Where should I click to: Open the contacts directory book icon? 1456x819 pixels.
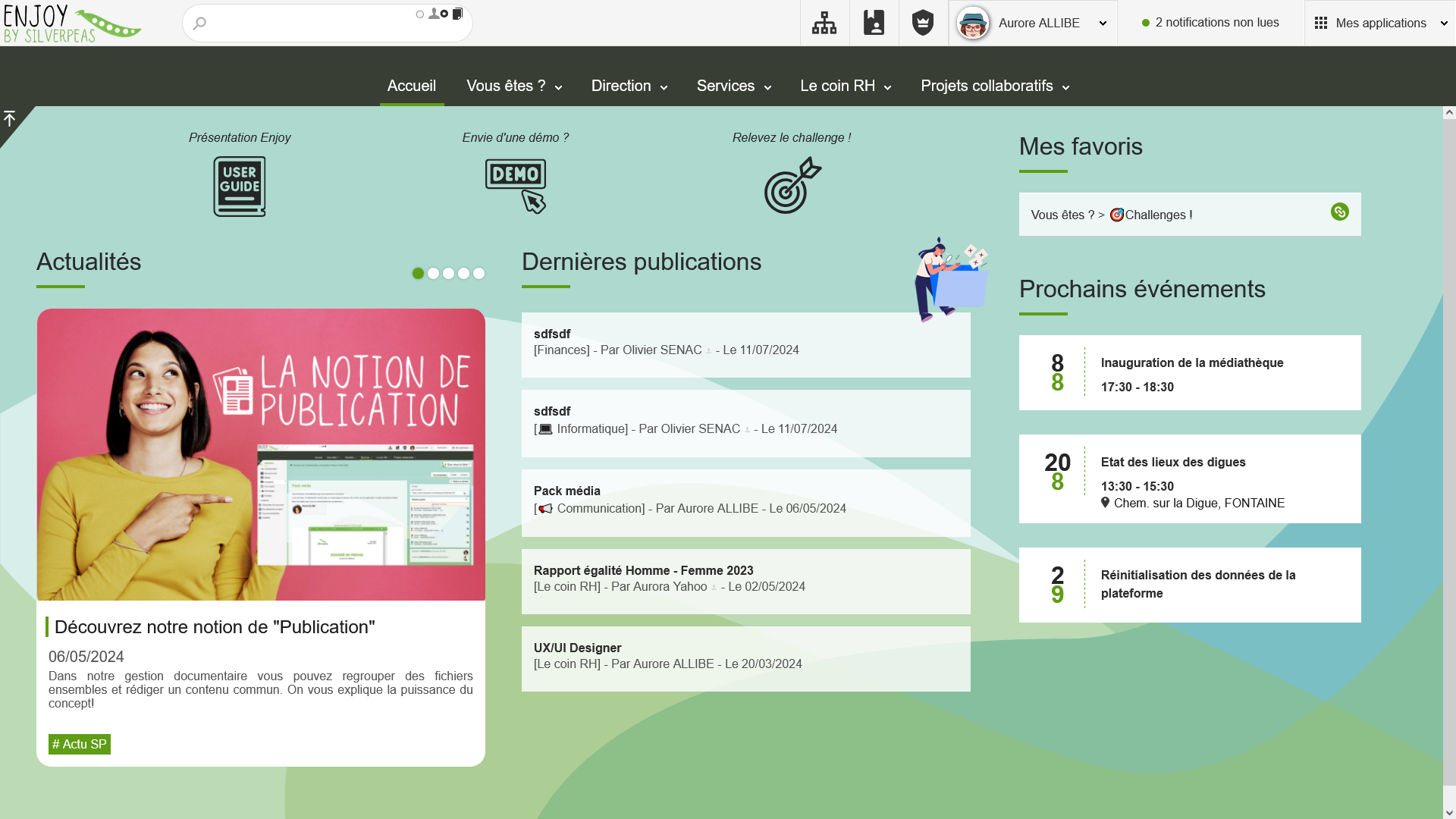(x=874, y=23)
